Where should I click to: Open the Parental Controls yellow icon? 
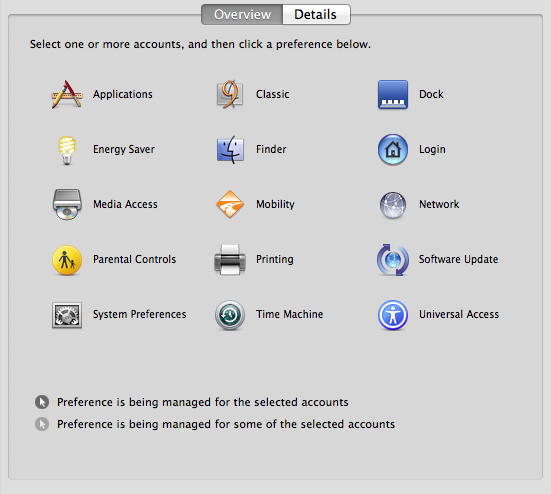tap(67, 260)
